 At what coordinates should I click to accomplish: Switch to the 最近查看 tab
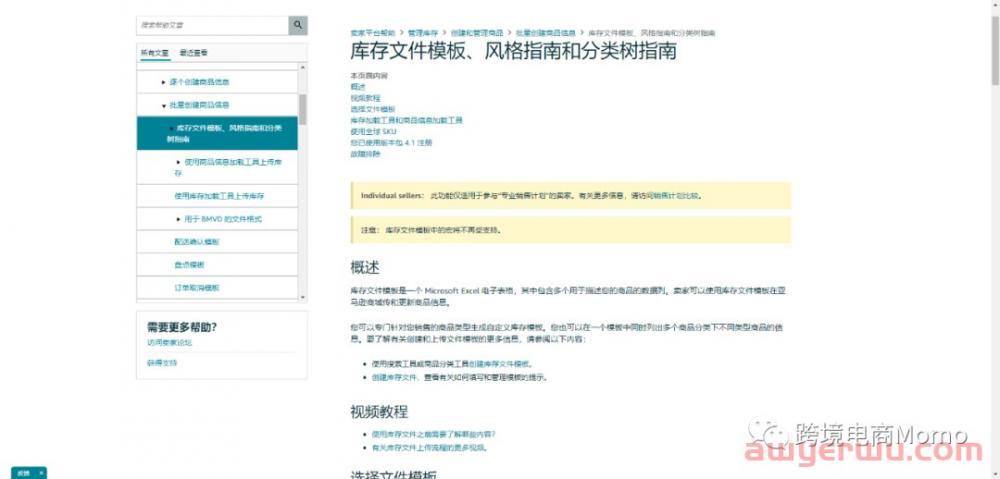pos(193,53)
